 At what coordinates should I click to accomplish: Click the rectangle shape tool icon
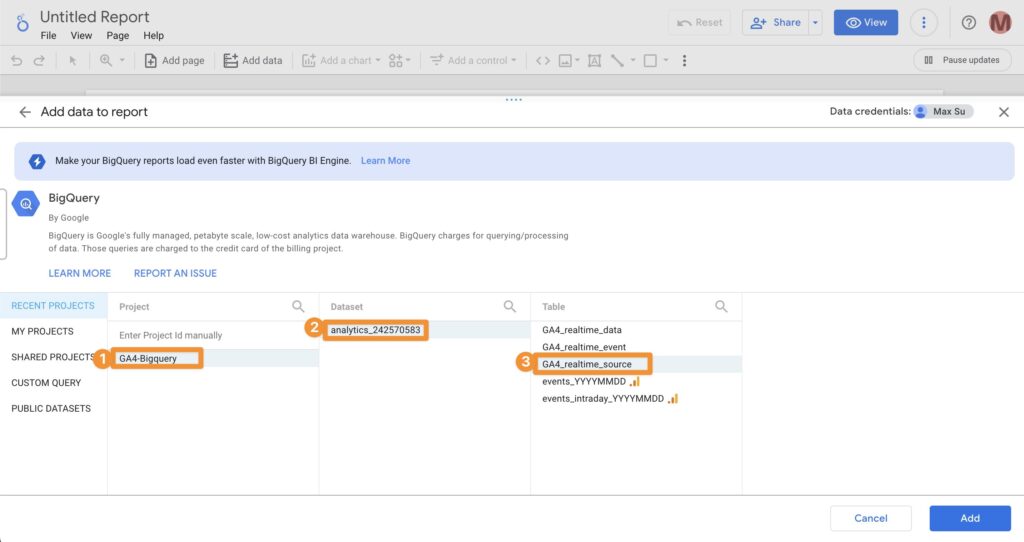(650, 61)
